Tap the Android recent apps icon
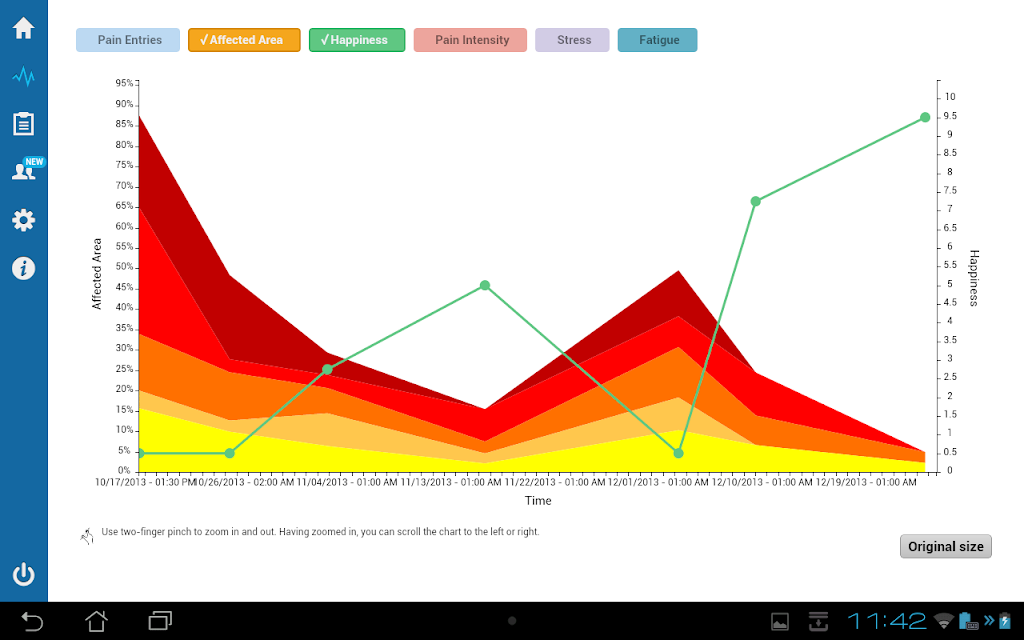1024x640 pixels. [x=160, y=620]
